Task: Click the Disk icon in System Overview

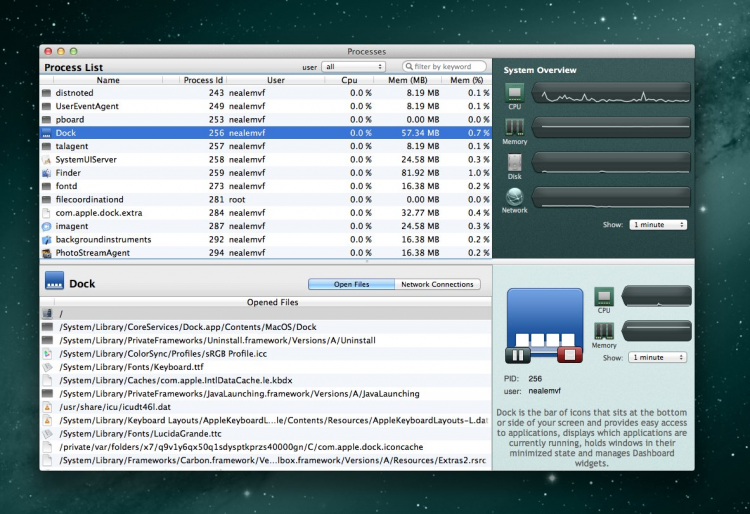Action: (x=514, y=163)
